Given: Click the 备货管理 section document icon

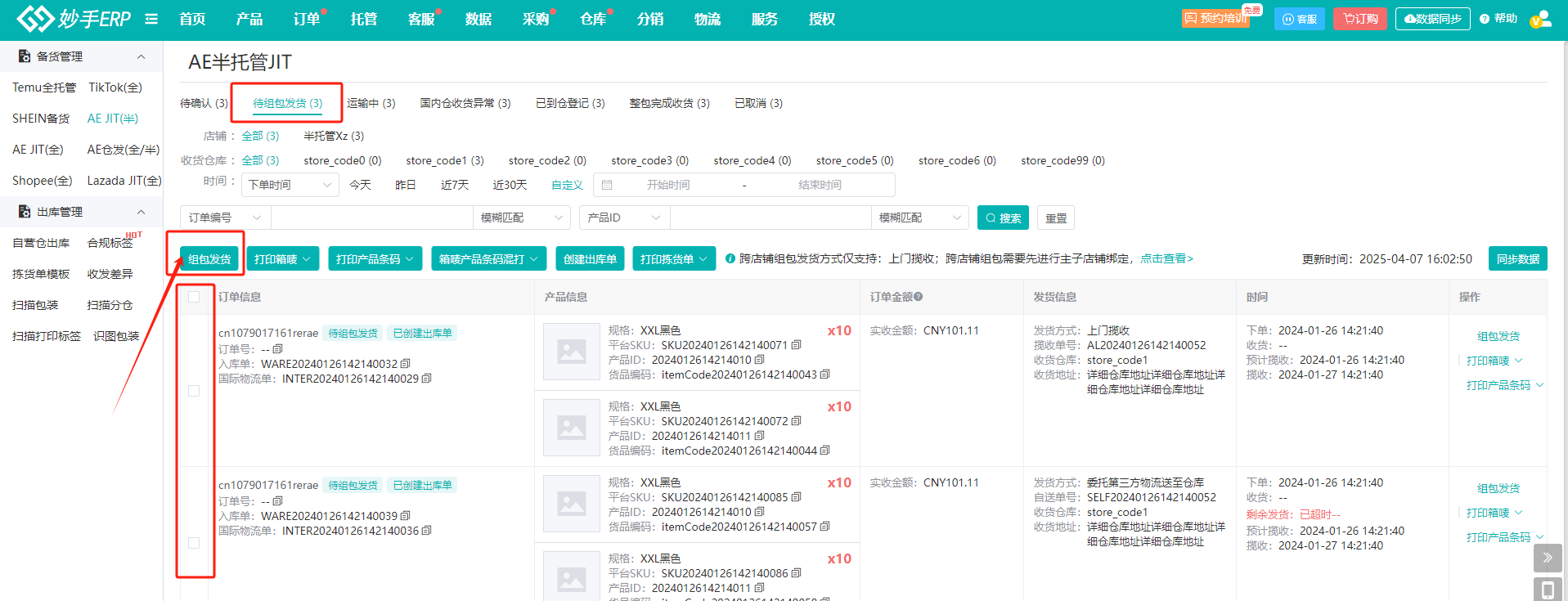Looking at the screenshot, I should pyautogui.click(x=25, y=56).
